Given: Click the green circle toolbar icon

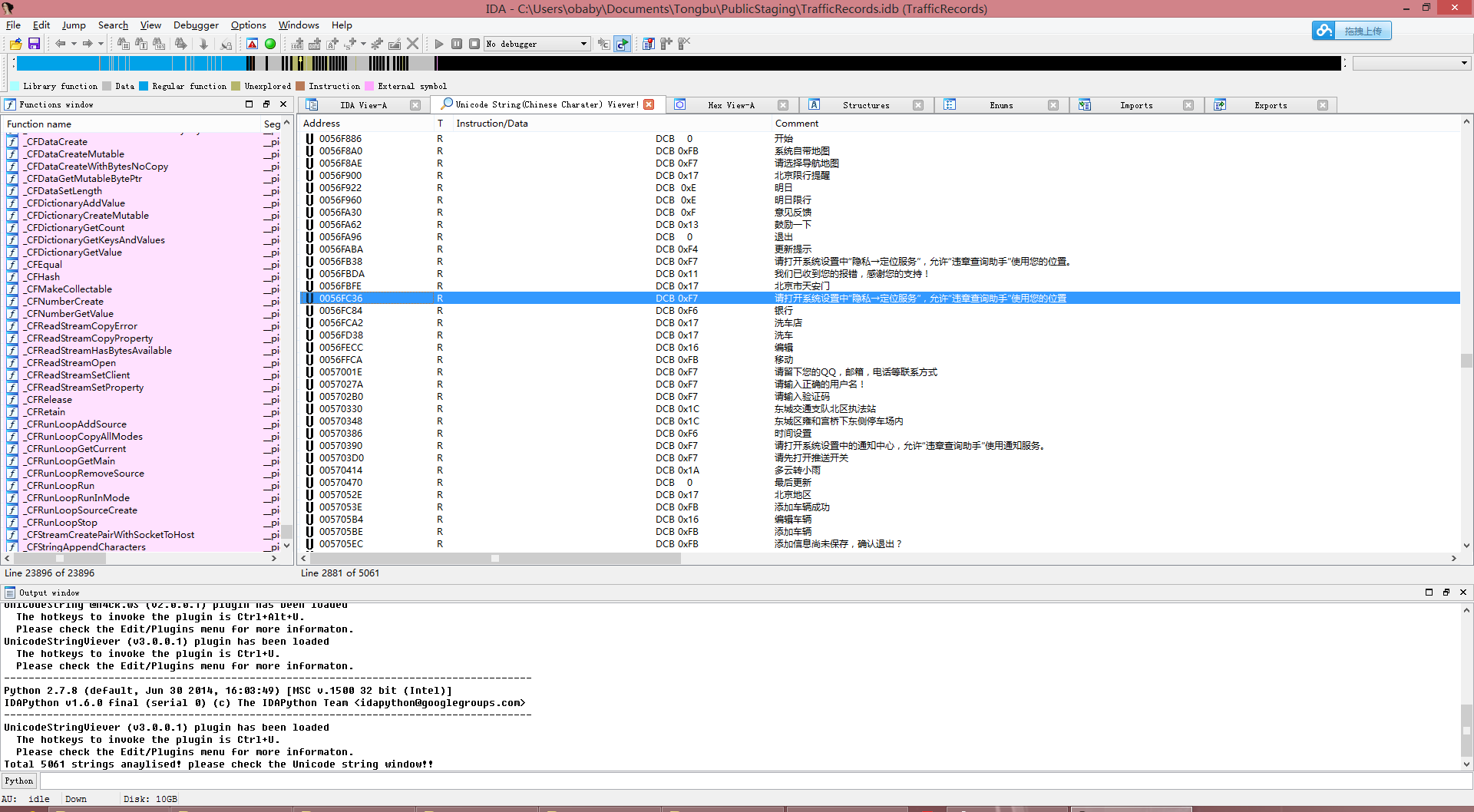Looking at the screenshot, I should click(x=270, y=44).
